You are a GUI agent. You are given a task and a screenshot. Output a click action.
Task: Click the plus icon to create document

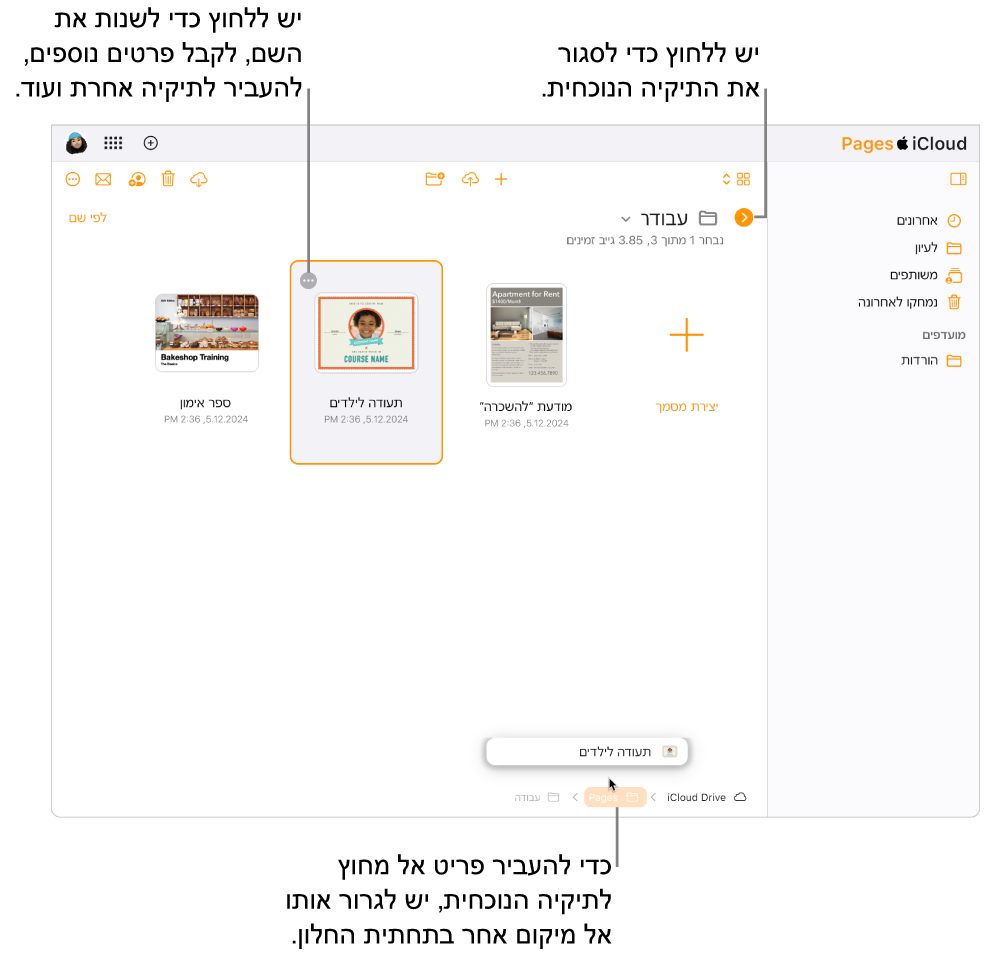pyautogui.click(x=501, y=179)
